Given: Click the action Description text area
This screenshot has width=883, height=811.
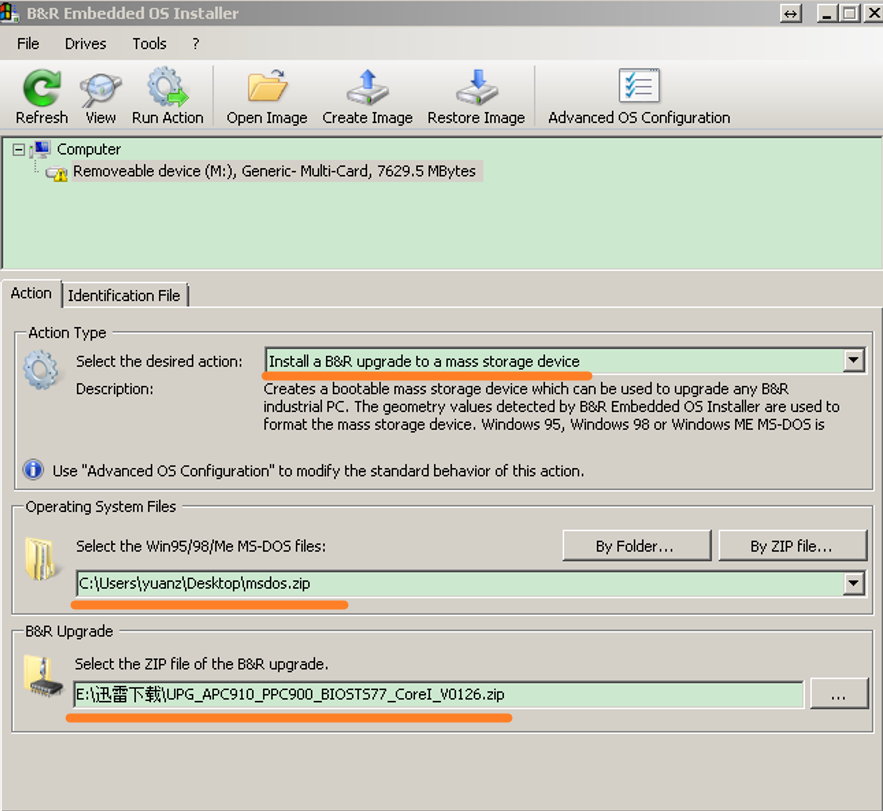Looking at the screenshot, I should 552,407.
